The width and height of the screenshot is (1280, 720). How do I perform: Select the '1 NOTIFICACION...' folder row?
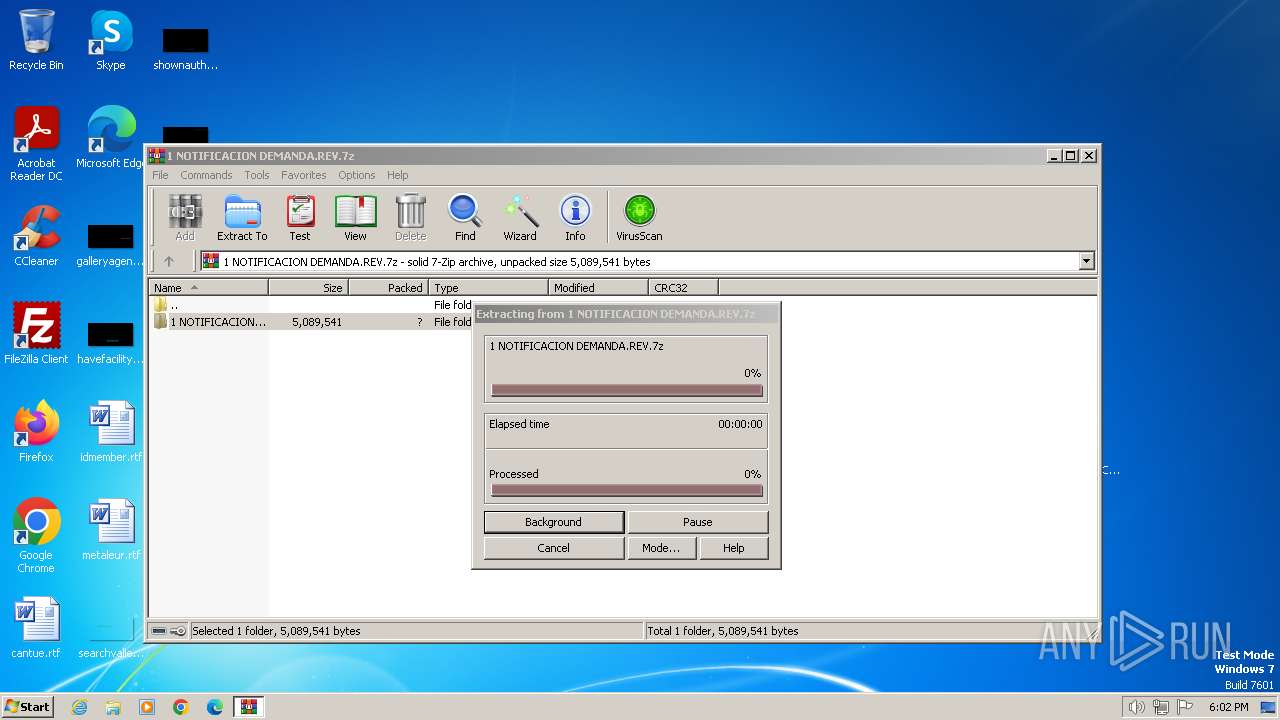[x=310, y=322]
